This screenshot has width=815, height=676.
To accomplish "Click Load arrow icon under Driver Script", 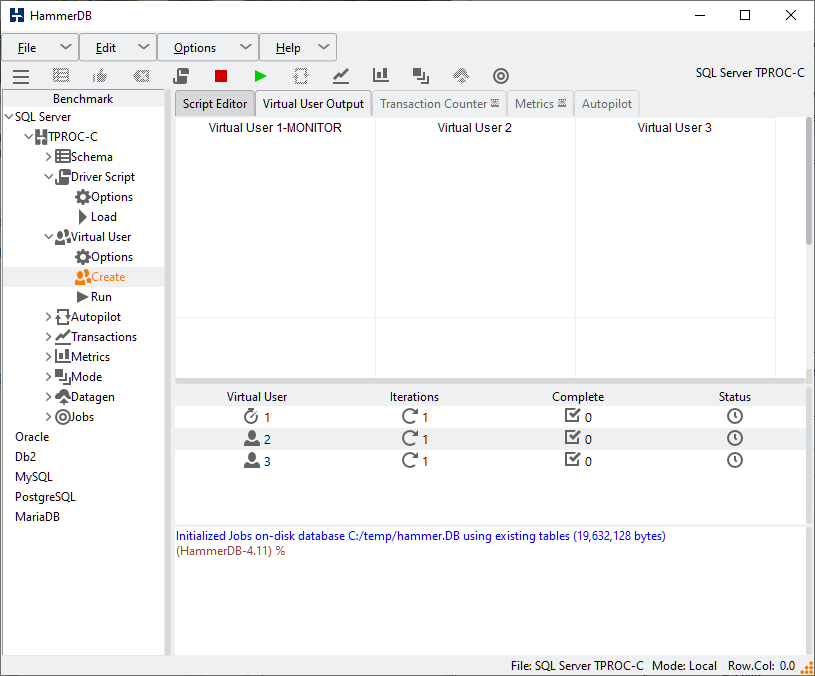I will 83,217.
